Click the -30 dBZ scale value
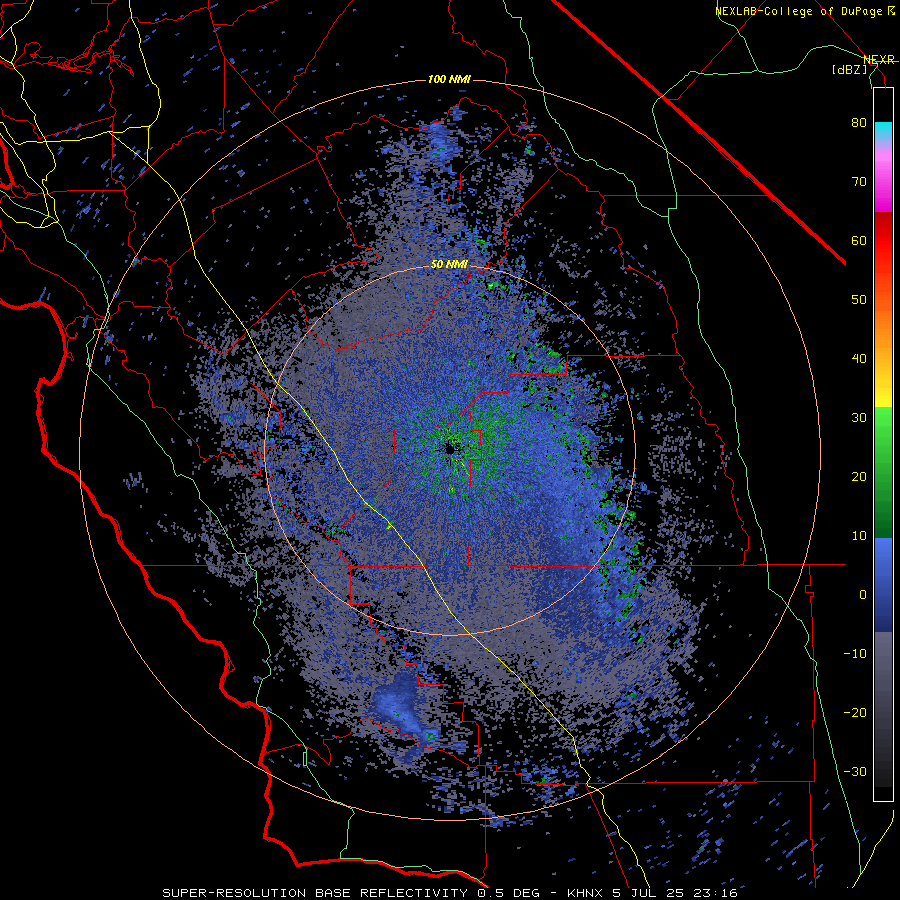The image size is (900, 900). 855,771
